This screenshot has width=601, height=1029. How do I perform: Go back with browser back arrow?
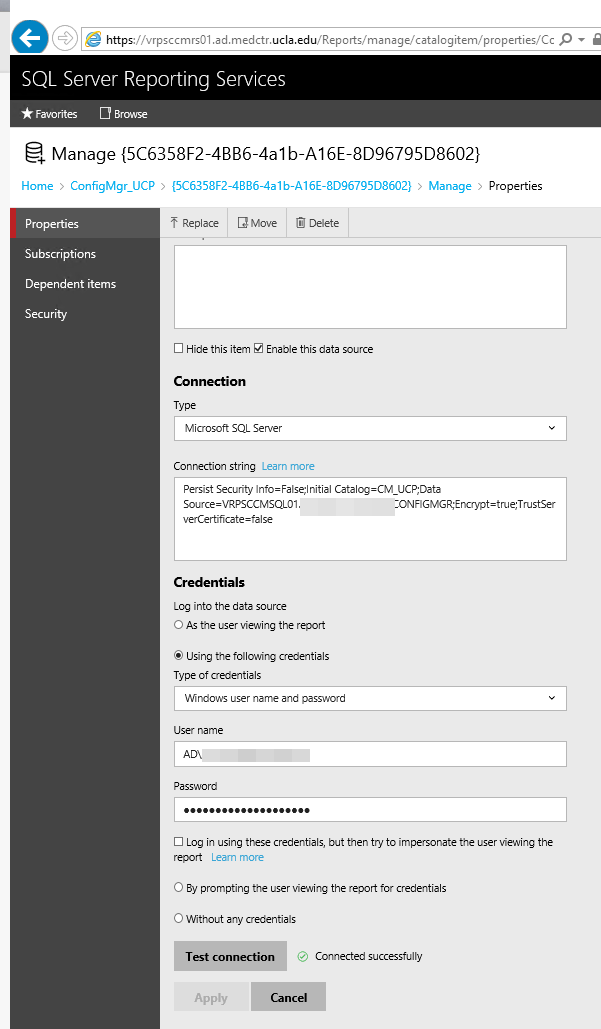[x=30, y=38]
